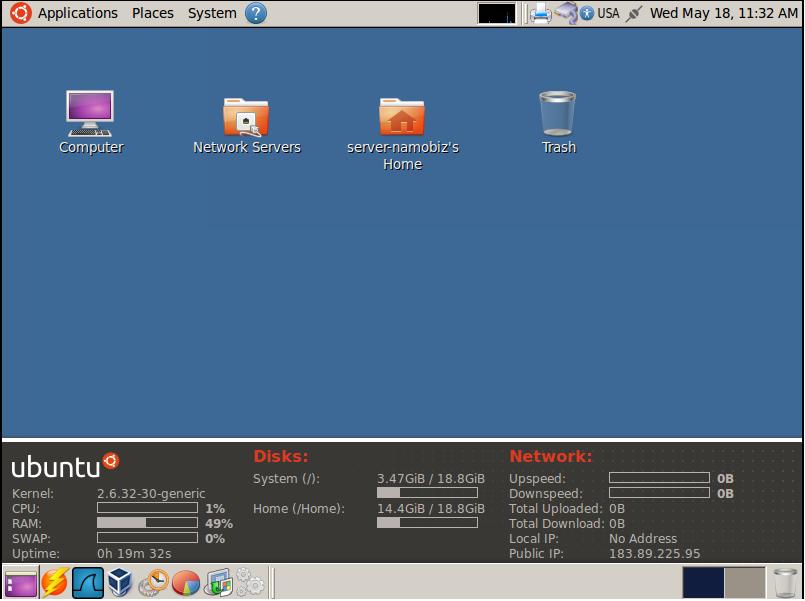Click the System (/) disk usage bar

pyautogui.click(x=427, y=493)
